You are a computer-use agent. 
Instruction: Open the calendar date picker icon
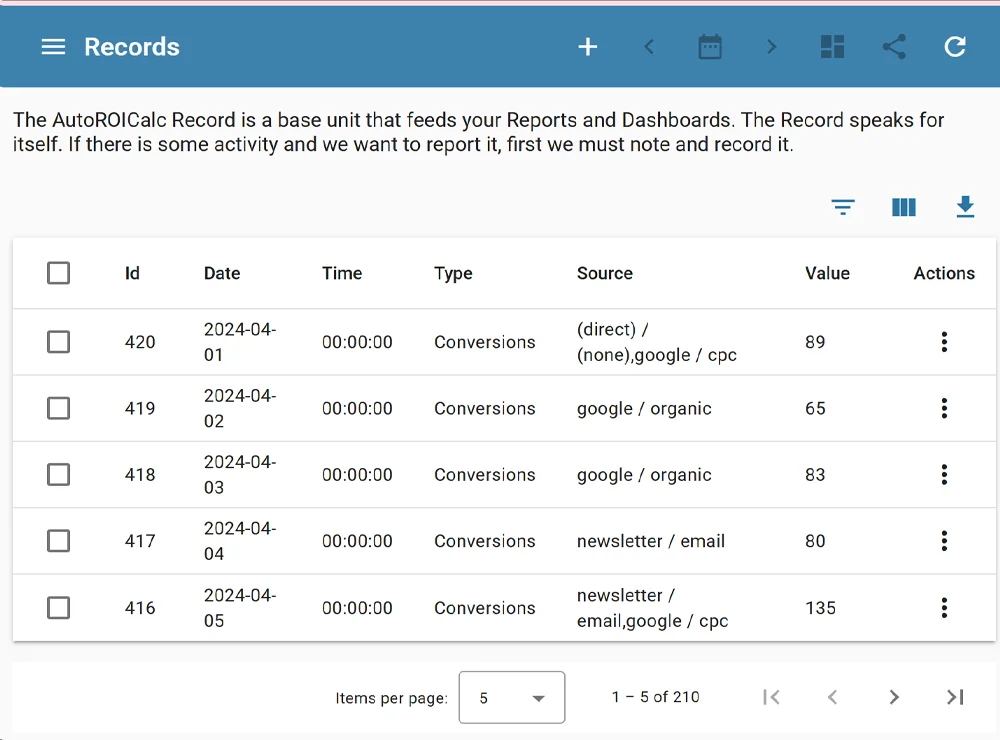pos(710,46)
